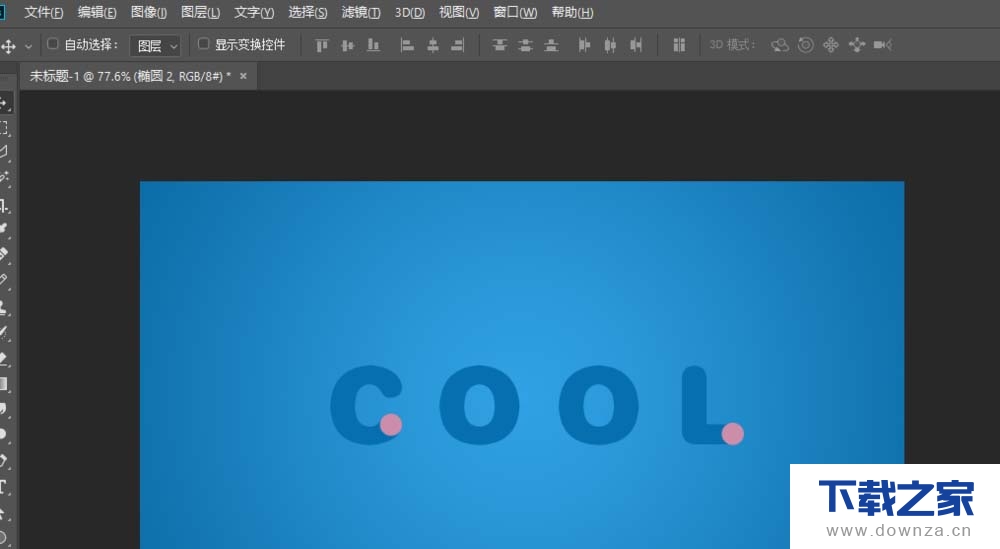The height and width of the screenshot is (549, 1000).
Task: Select 3D camera zoom mode icon
Action: point(883,45)
